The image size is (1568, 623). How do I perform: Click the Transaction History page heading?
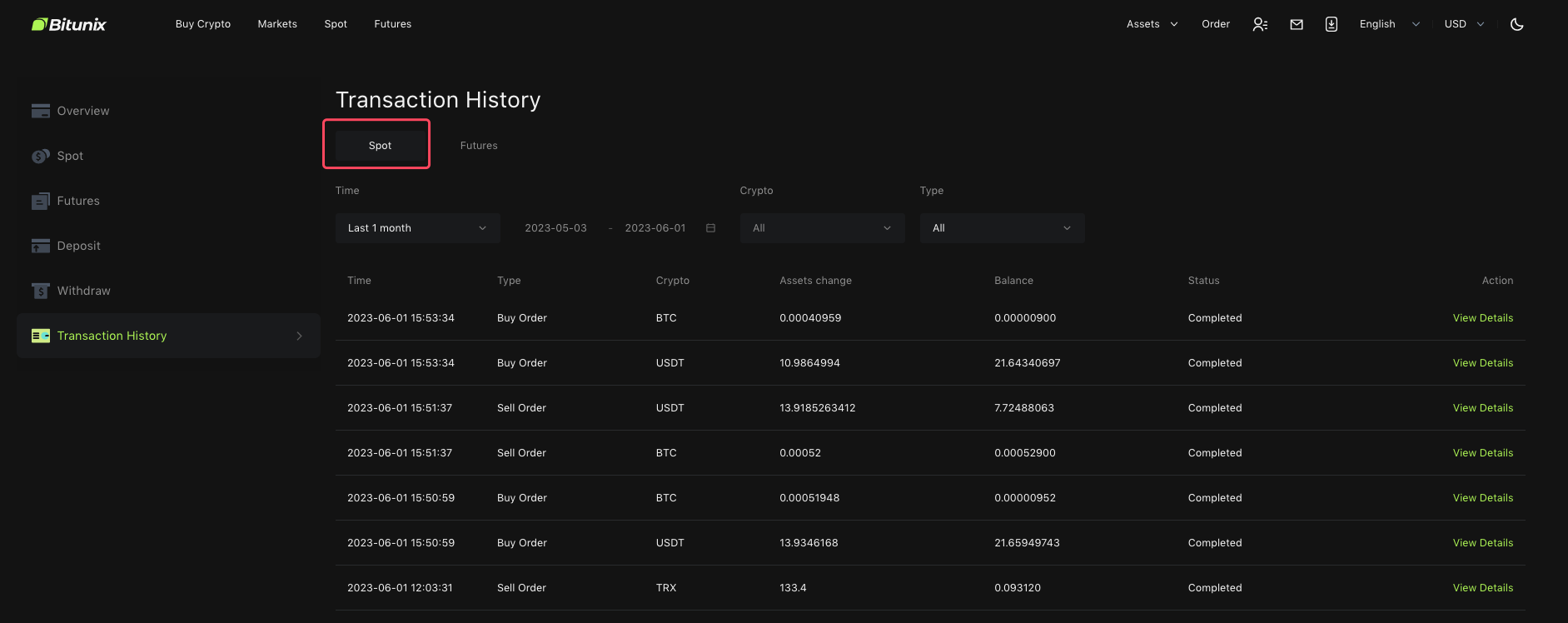click(438, 100)
